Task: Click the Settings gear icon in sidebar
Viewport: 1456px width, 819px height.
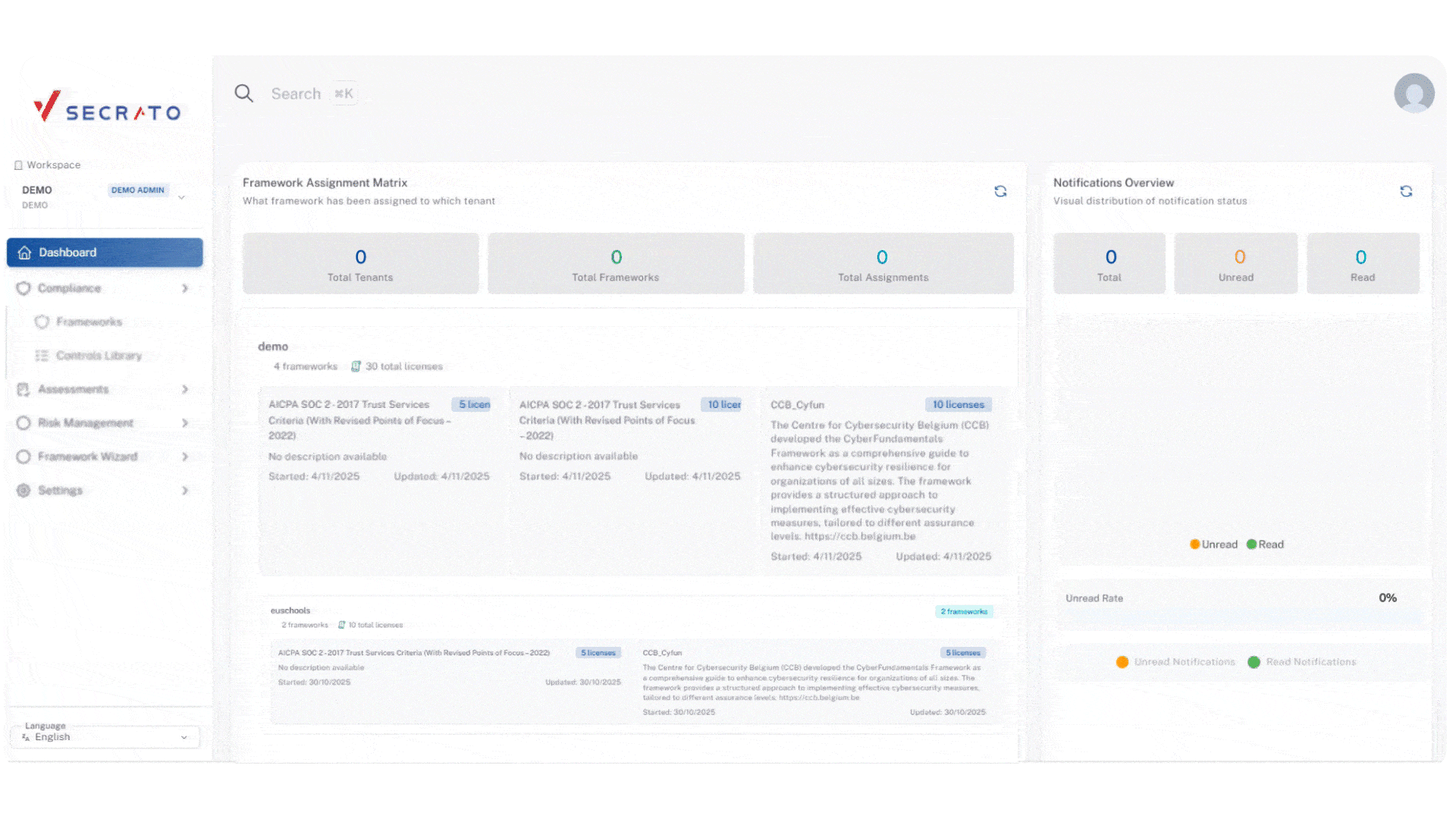Action: pyautogui.click(x=24, y=491)
